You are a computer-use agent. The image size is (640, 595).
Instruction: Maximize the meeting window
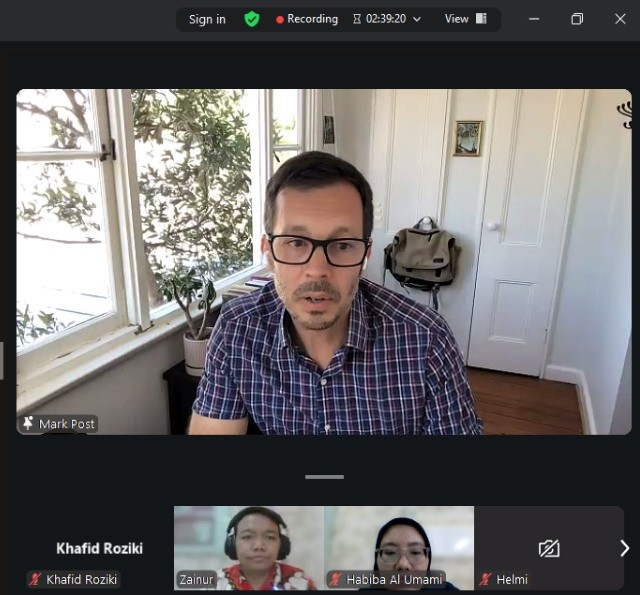point(577,19)
